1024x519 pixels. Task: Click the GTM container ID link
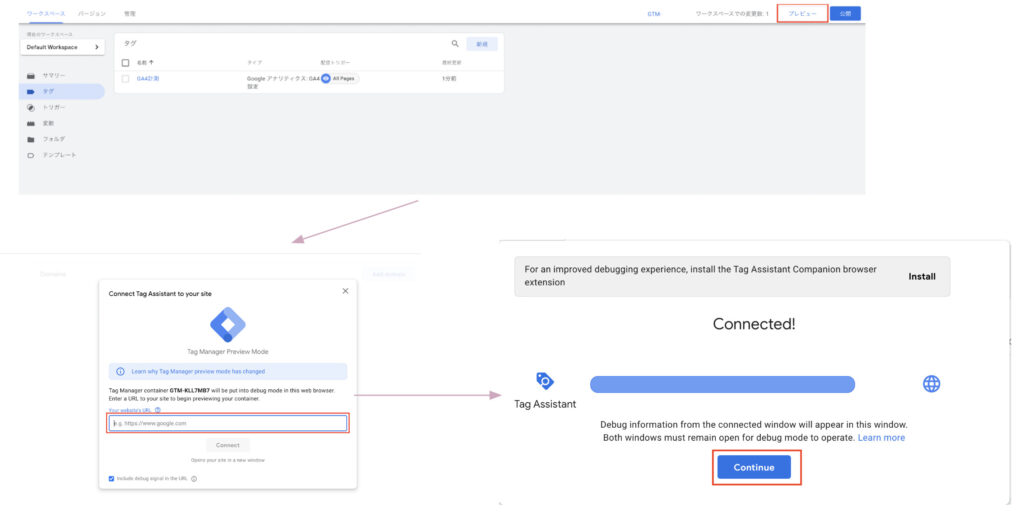653,14
